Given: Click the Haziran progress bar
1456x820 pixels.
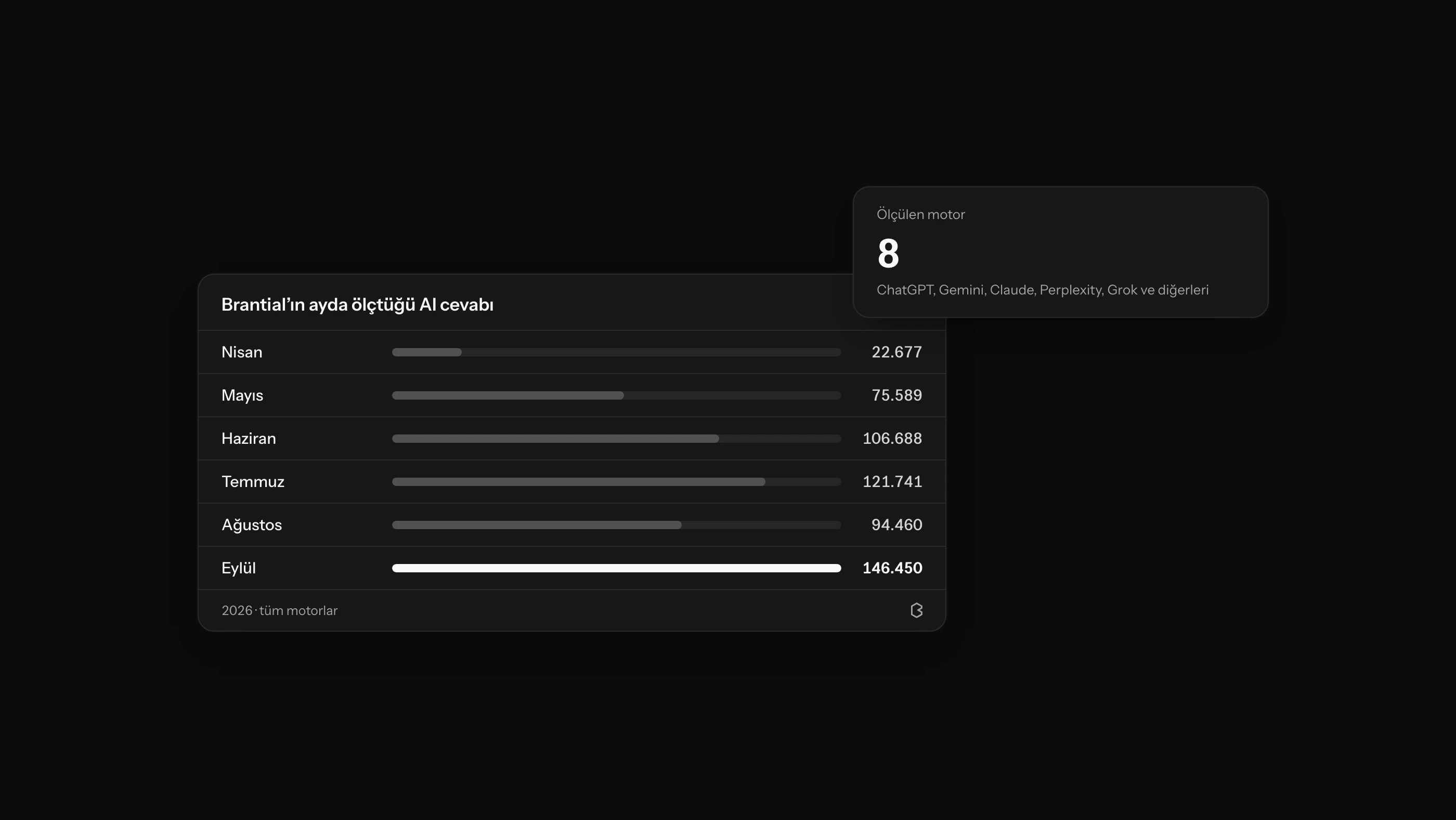Looking at the screenshot, I should coord(617,438).
